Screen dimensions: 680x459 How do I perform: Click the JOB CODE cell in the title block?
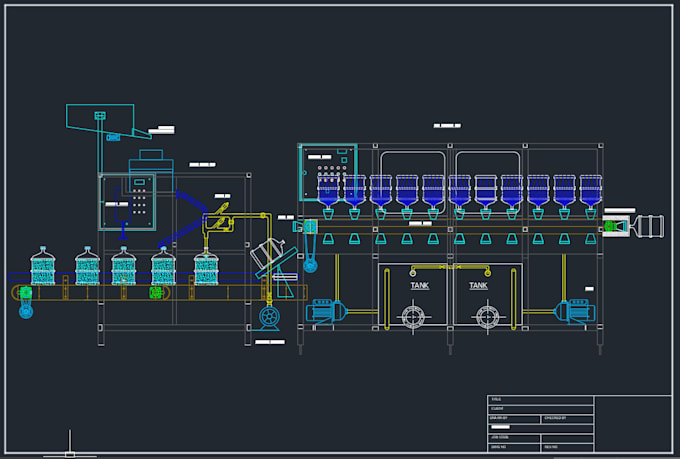[x=514, y=438]
